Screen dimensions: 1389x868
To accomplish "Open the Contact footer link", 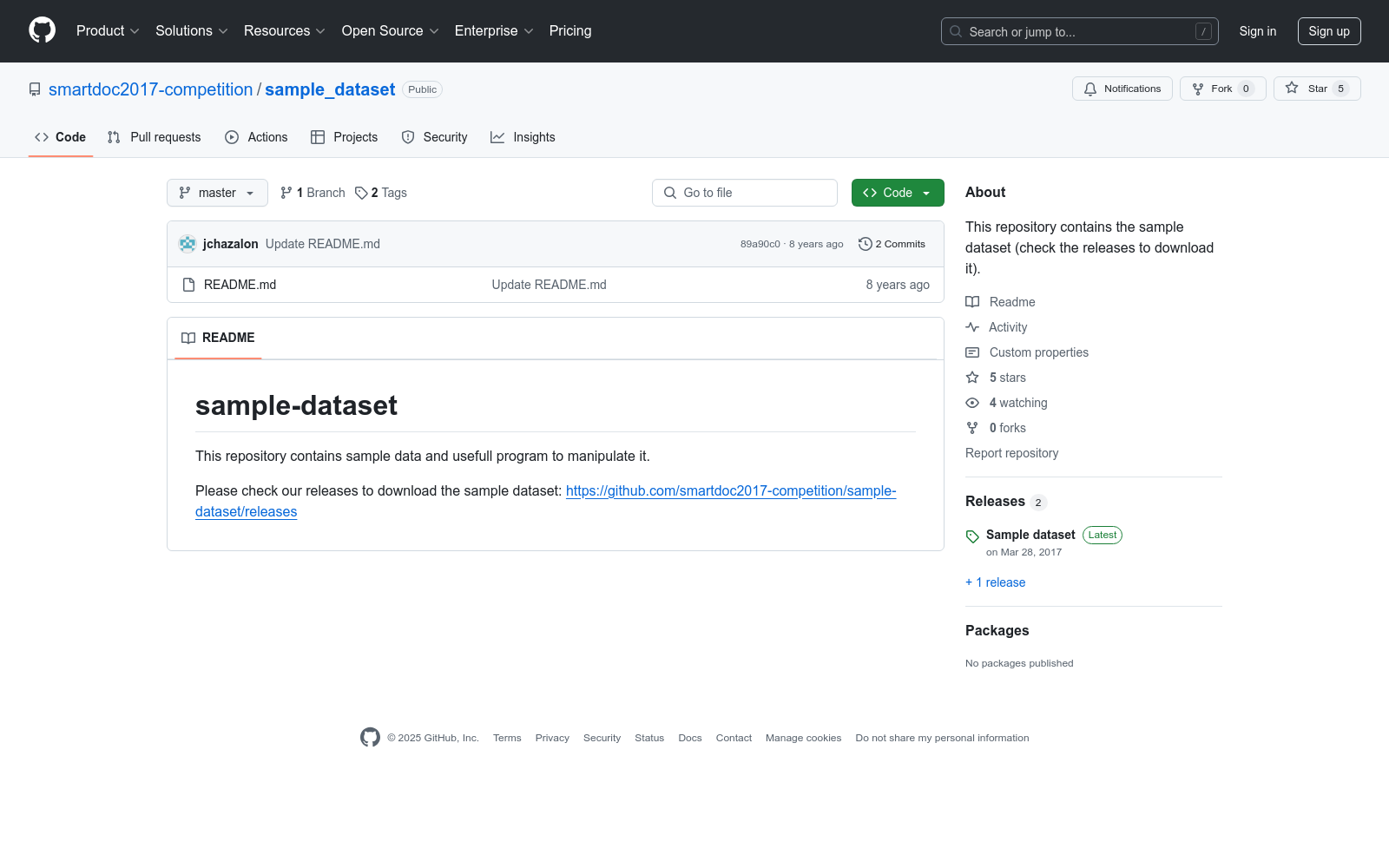I will tap(734, 738).
